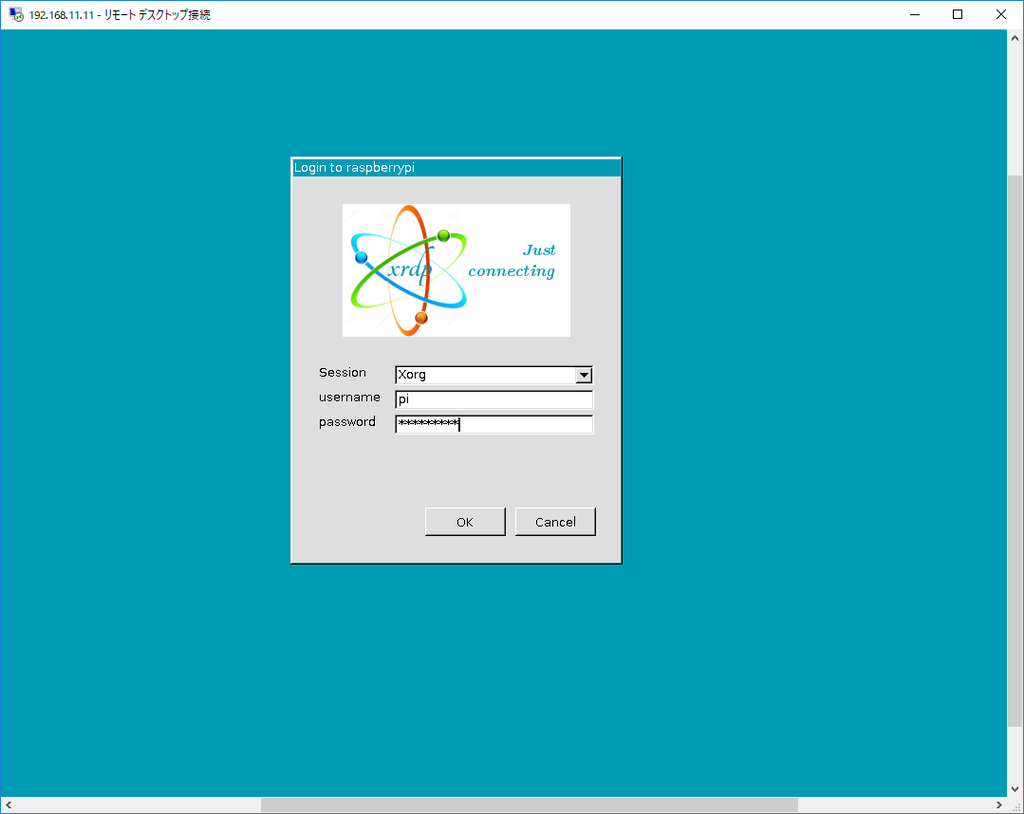Click the vertical scrollbar thumb

click(x=1015, y=451)
